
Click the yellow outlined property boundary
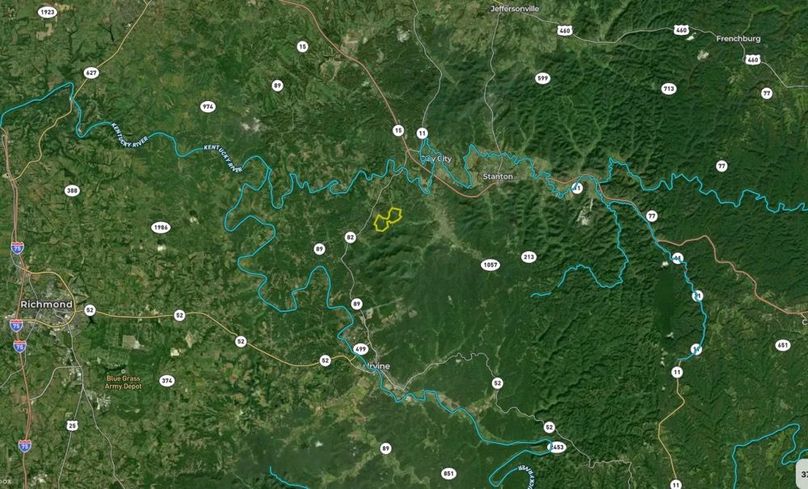388,219
